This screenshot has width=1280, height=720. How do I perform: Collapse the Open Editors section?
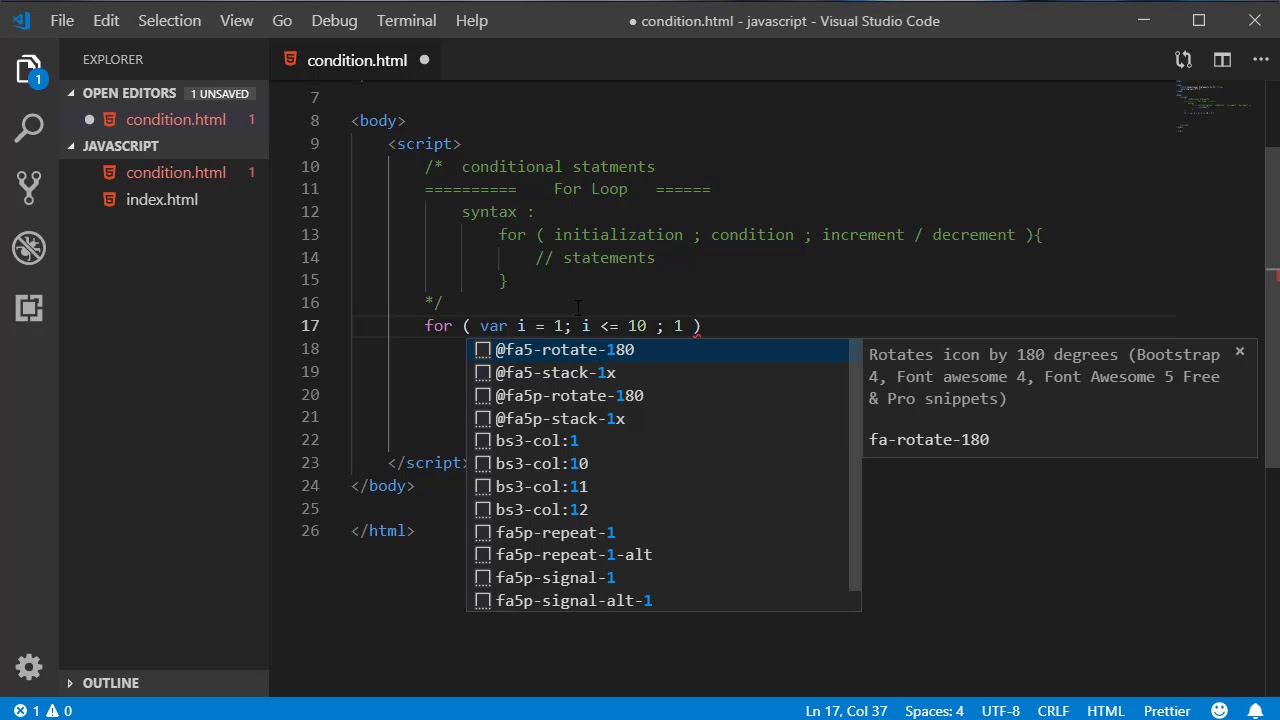(x=71, y=93)
